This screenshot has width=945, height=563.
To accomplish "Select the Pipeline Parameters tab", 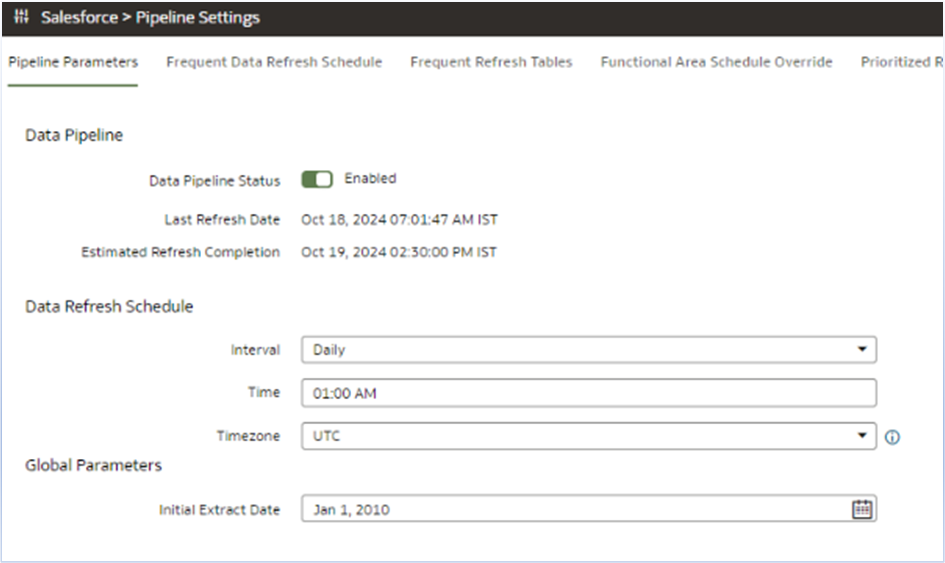I will [x=73, y=62].
